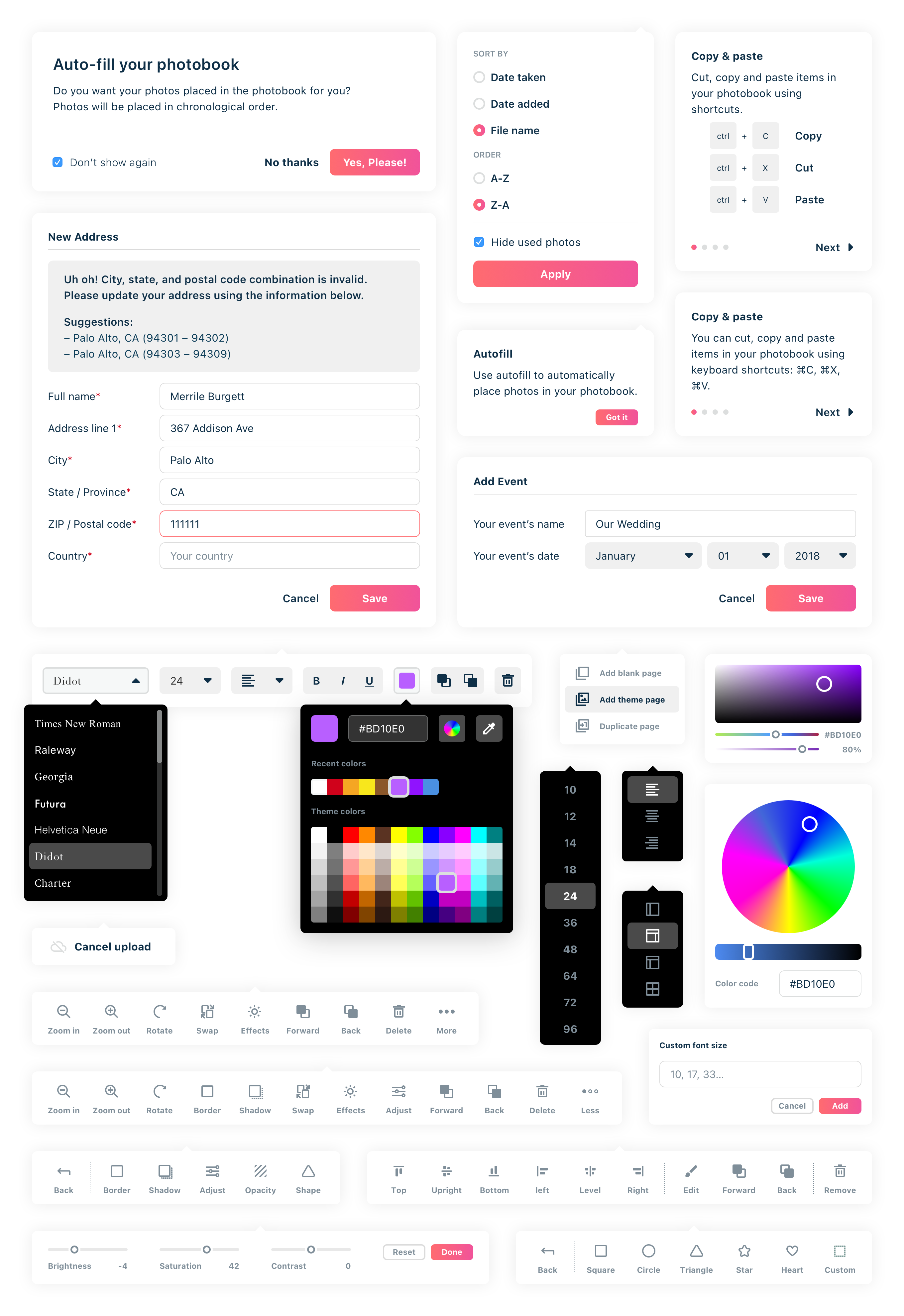Toggle the Hide used photos checkbox
The width and height of the screenshot is (904, 1316).
click(479, 242)
